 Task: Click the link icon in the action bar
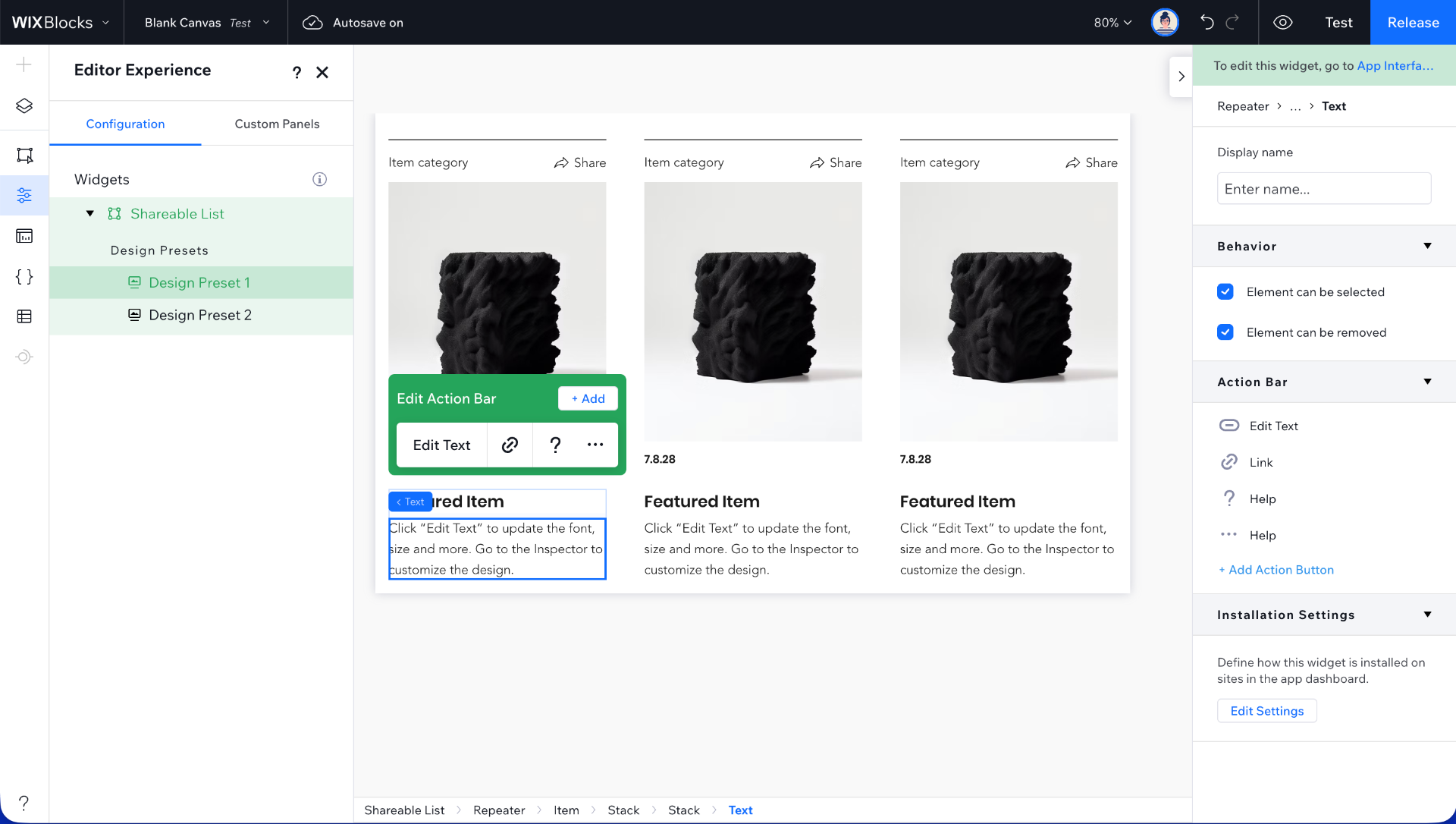[510, 445]
